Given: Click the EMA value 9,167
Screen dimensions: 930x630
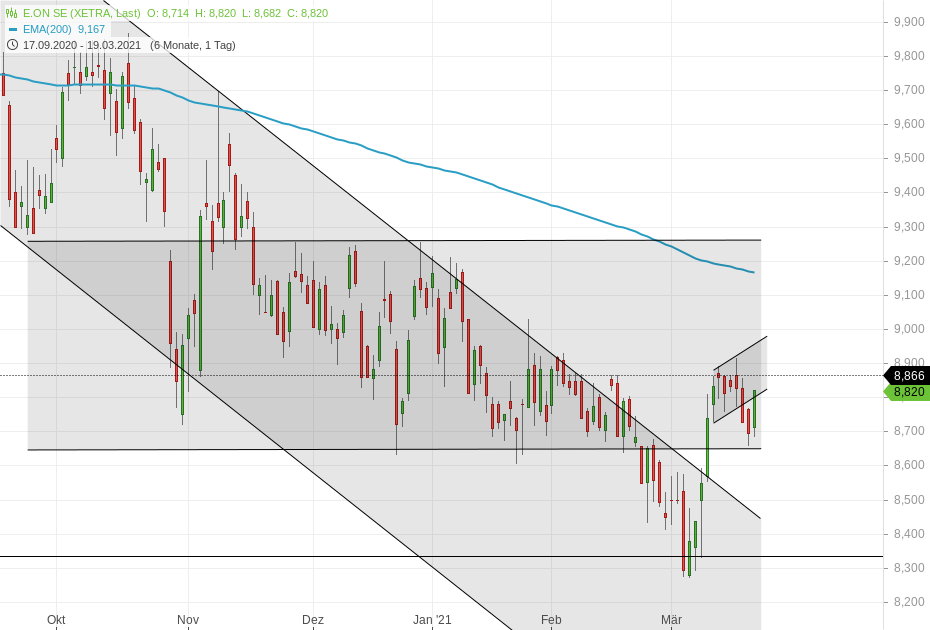Looking at the screenshot, I should [91, 29].
